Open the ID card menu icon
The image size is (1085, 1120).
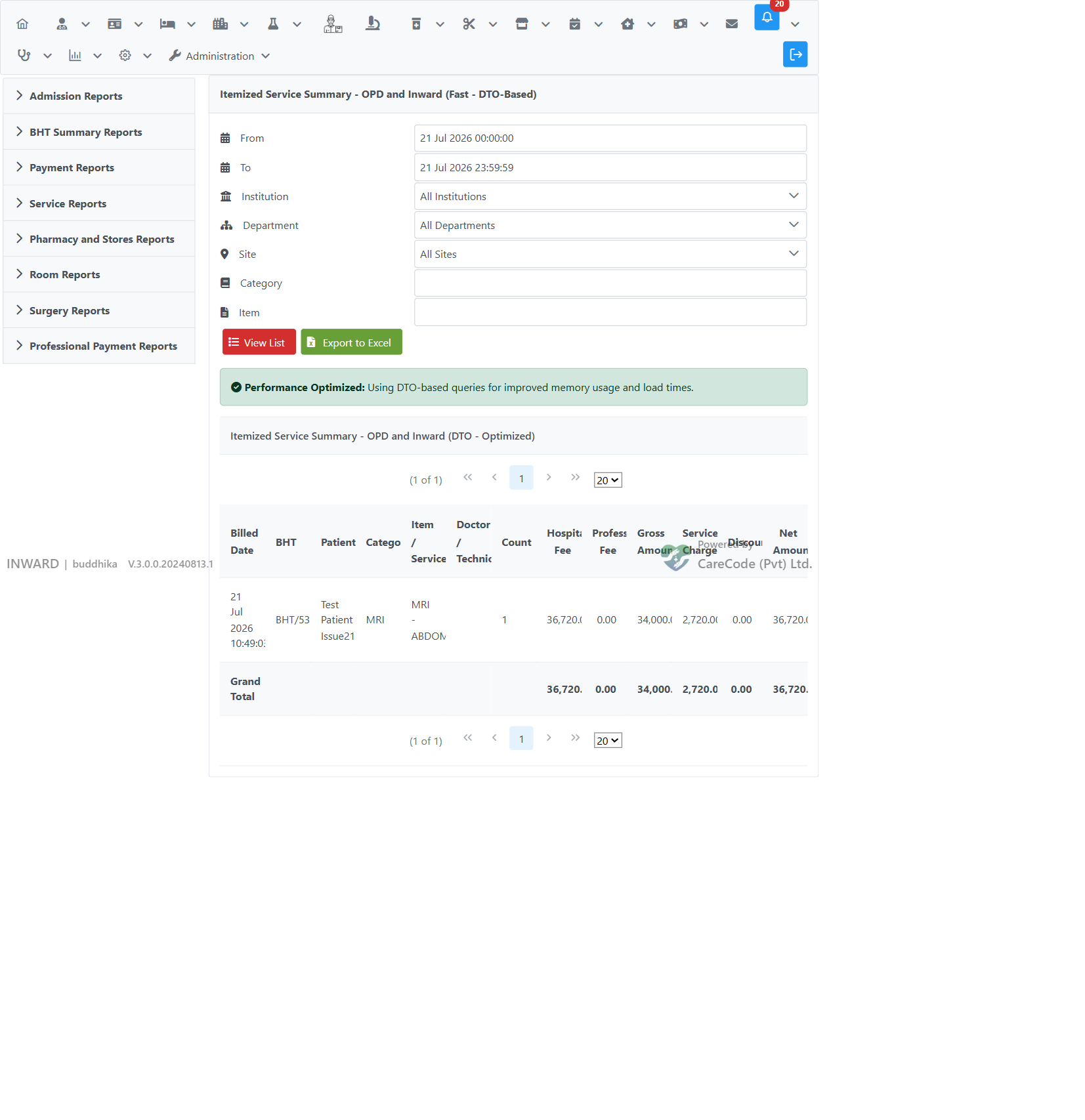(x=114, y=24)
